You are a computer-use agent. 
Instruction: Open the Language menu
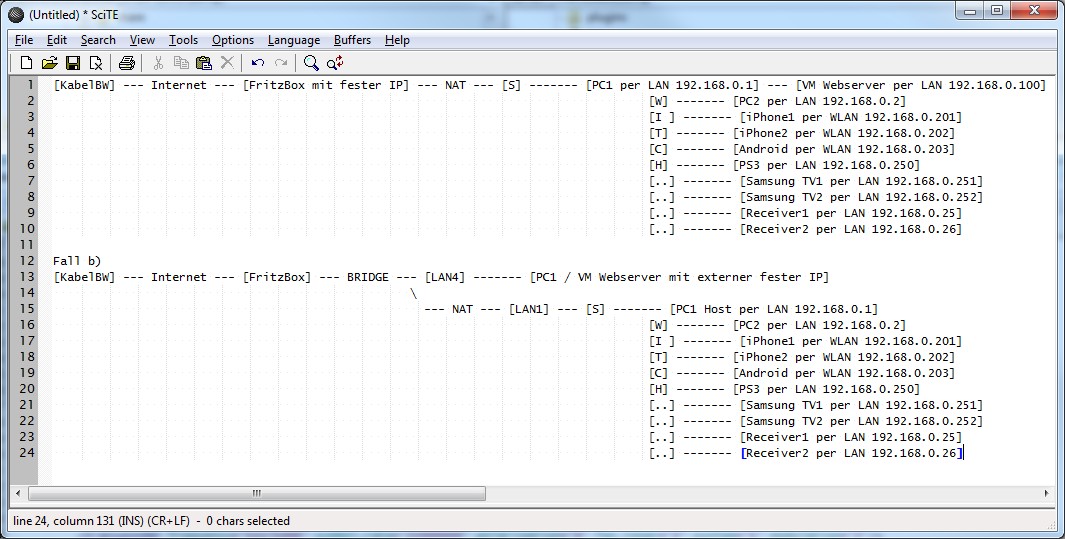(293, 40)
